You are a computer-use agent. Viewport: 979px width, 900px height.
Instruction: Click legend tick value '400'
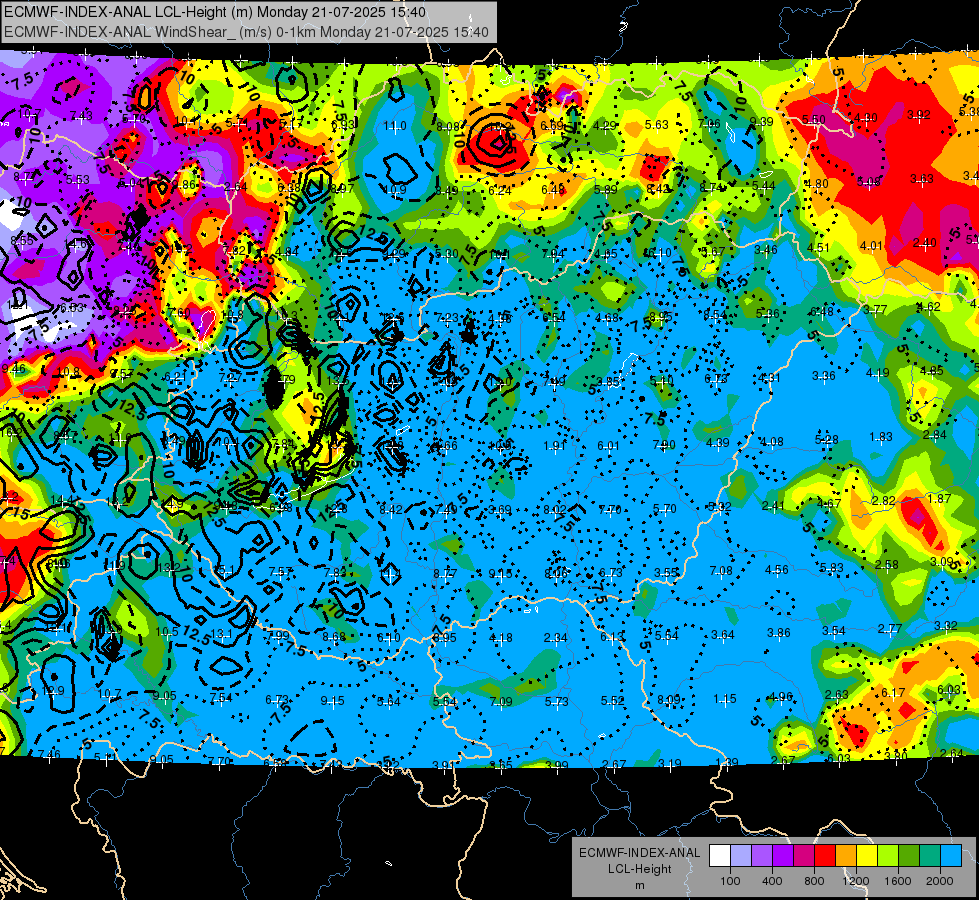(x=772, y=881)
